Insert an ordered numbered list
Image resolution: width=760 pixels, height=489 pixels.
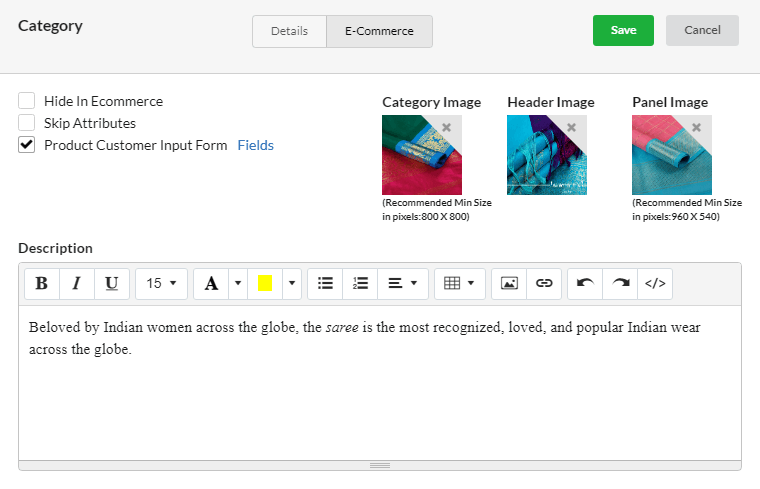tap(360, 284)
